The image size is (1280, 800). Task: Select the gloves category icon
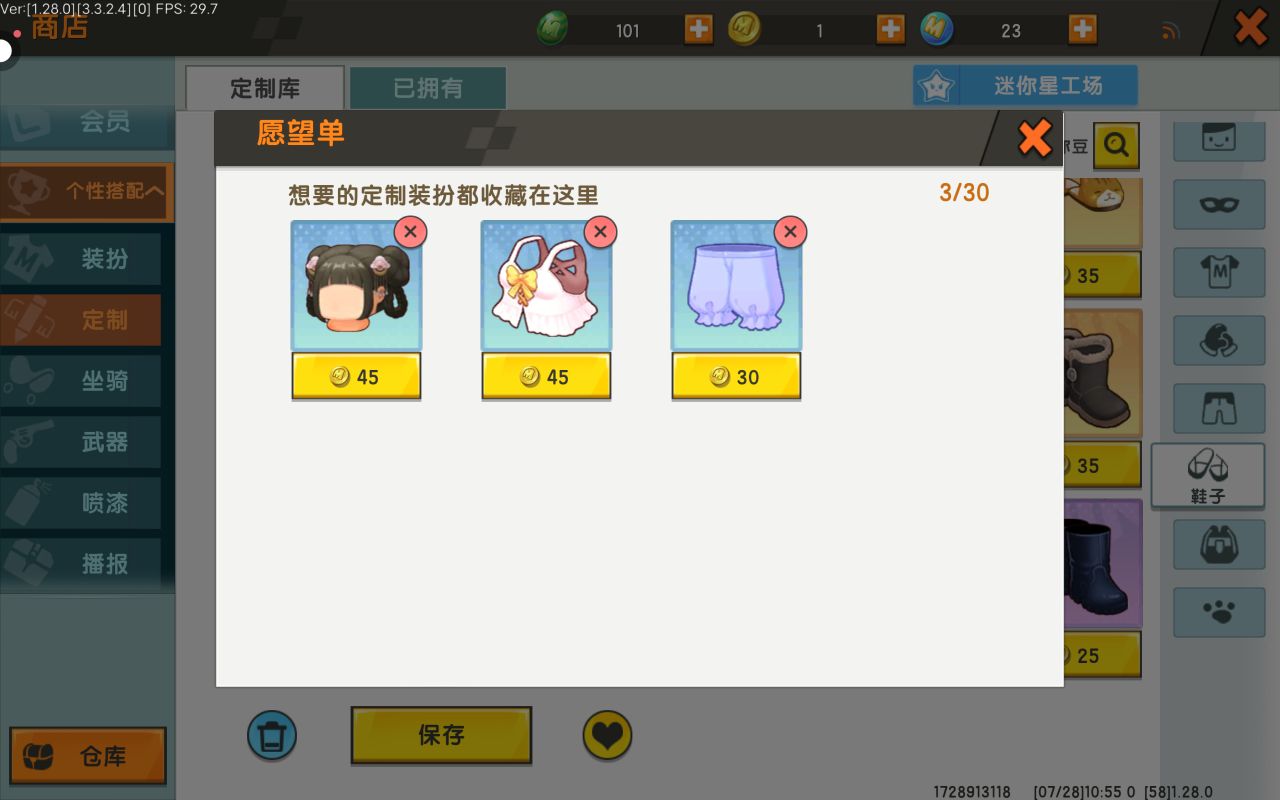[1218, 340]
